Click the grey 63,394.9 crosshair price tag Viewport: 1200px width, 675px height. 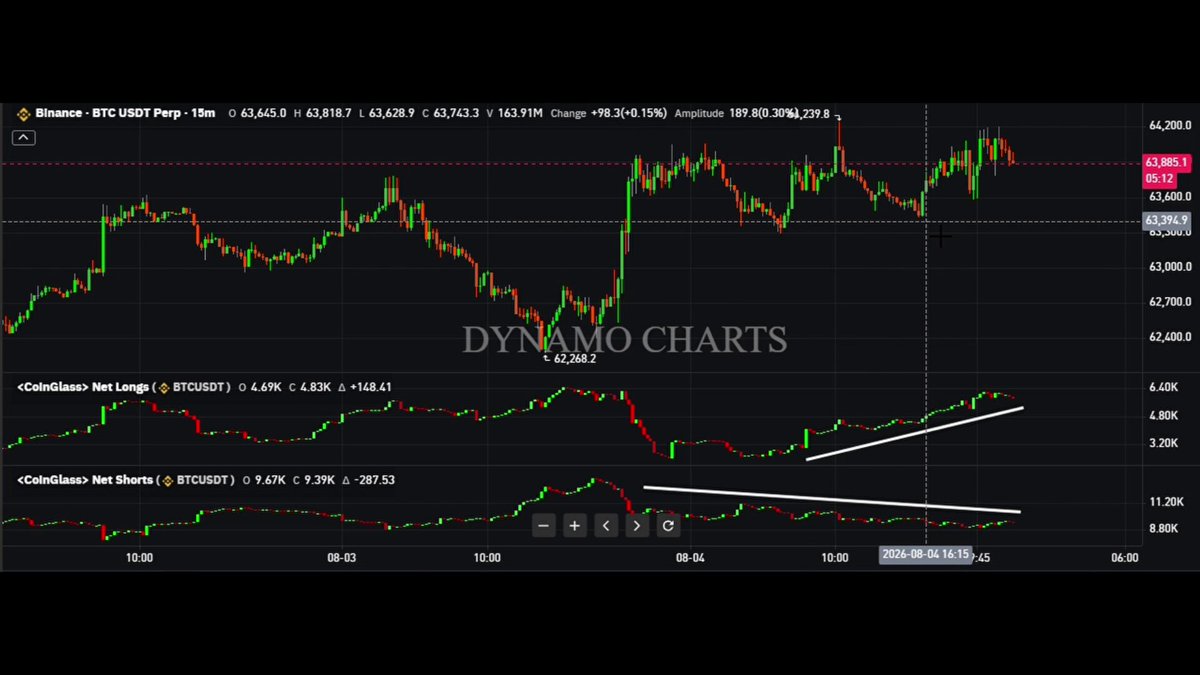1166,220
